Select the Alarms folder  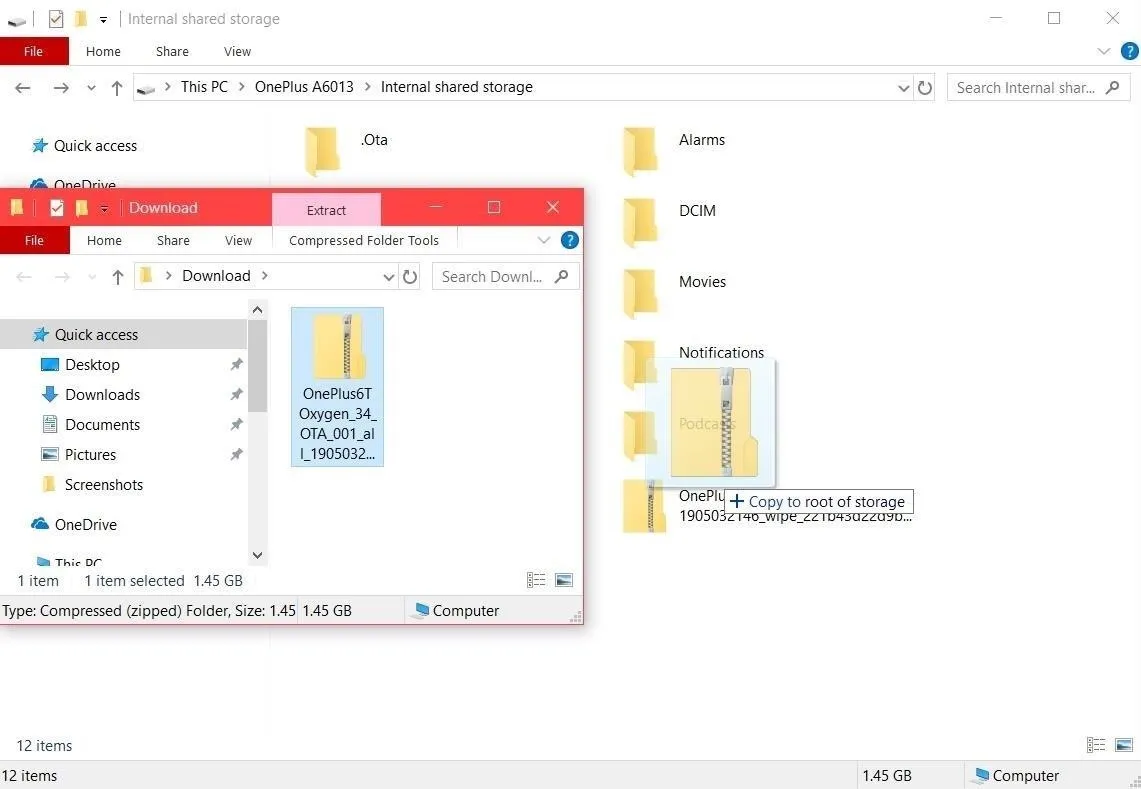(x=675, y=151)
